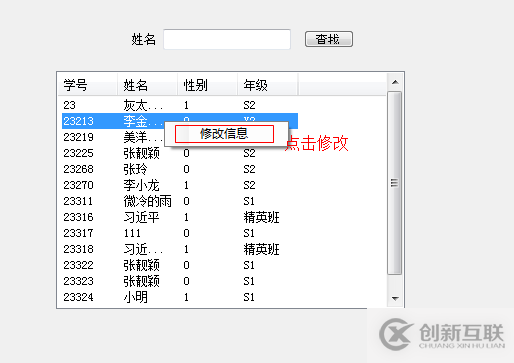Click the scrollbar up arrow
This screenshot has width=514, height=363.
coord(395,82)
